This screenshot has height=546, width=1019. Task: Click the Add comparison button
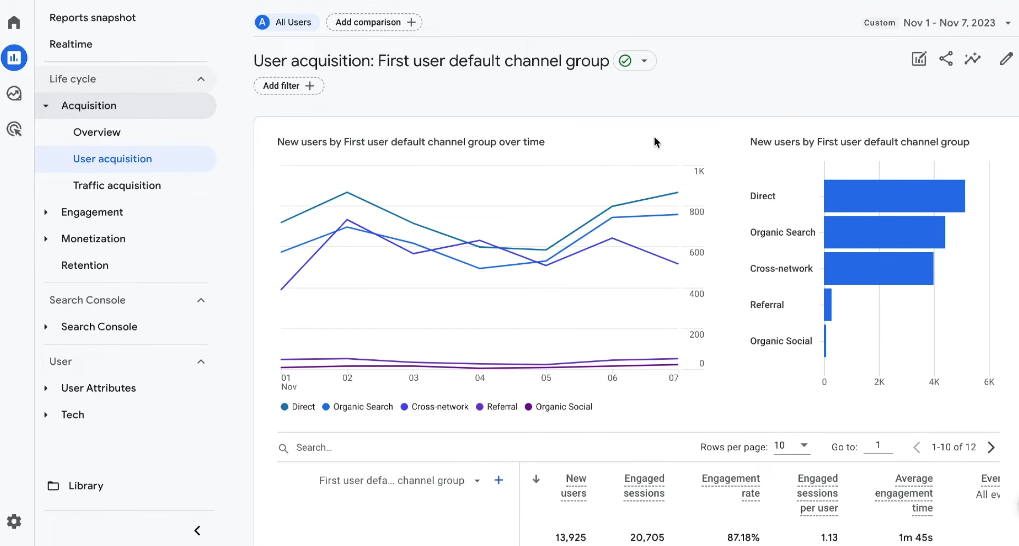[374, 22]
